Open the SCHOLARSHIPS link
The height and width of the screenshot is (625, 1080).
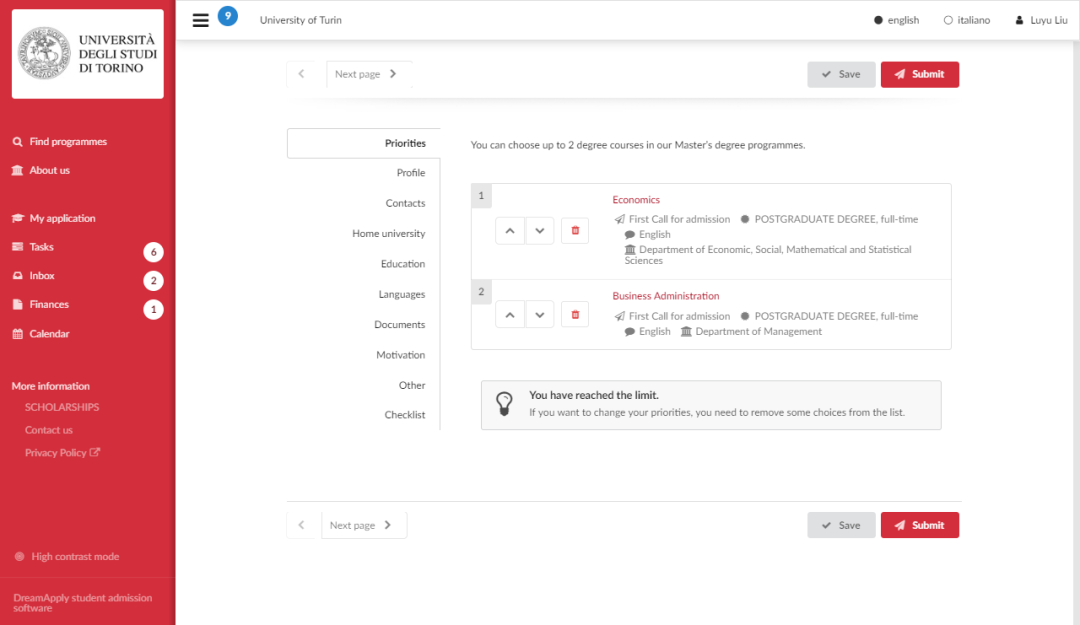[62, 407]
